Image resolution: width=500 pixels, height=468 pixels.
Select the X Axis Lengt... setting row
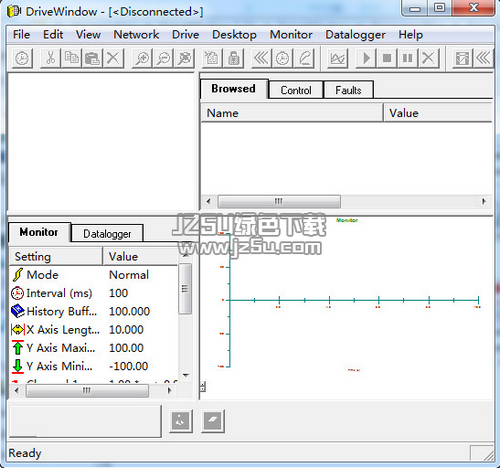[x=94, y=330]
